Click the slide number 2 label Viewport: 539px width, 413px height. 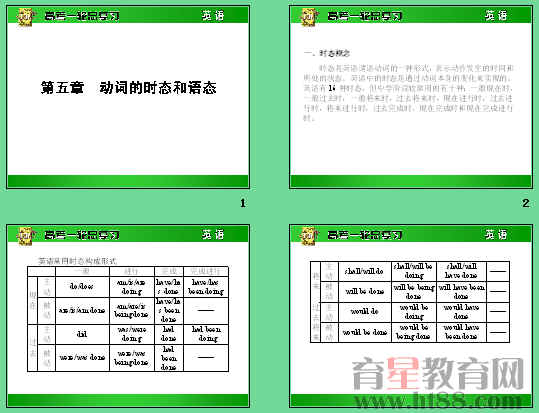(x=526, y=203)
